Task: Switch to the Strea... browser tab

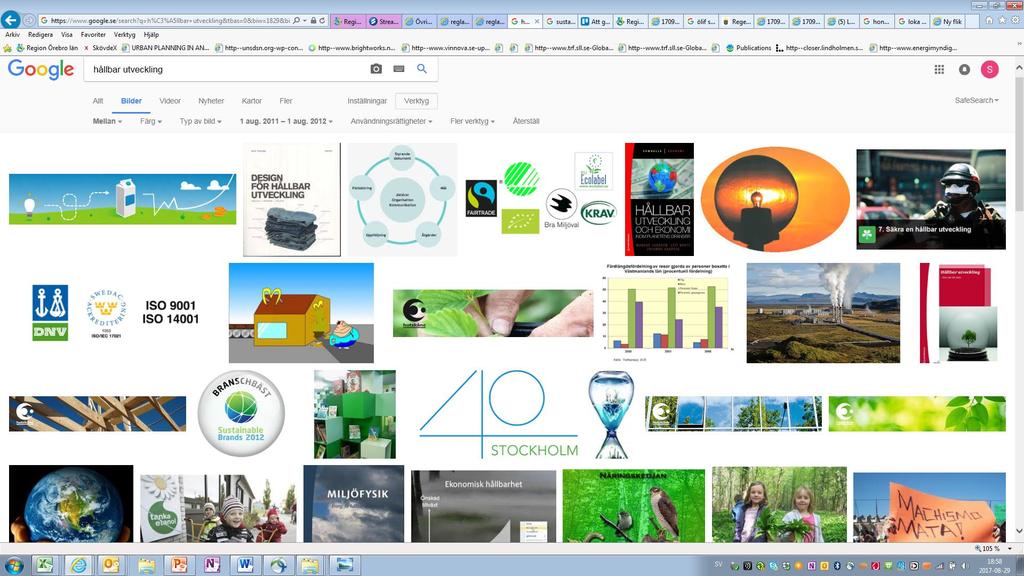Action: [x=384, y=22]
